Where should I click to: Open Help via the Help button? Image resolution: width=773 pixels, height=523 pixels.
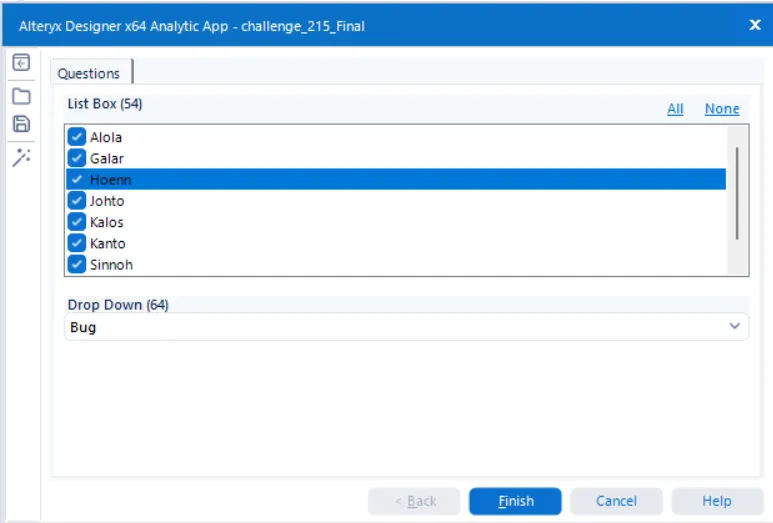click(717, 501)
